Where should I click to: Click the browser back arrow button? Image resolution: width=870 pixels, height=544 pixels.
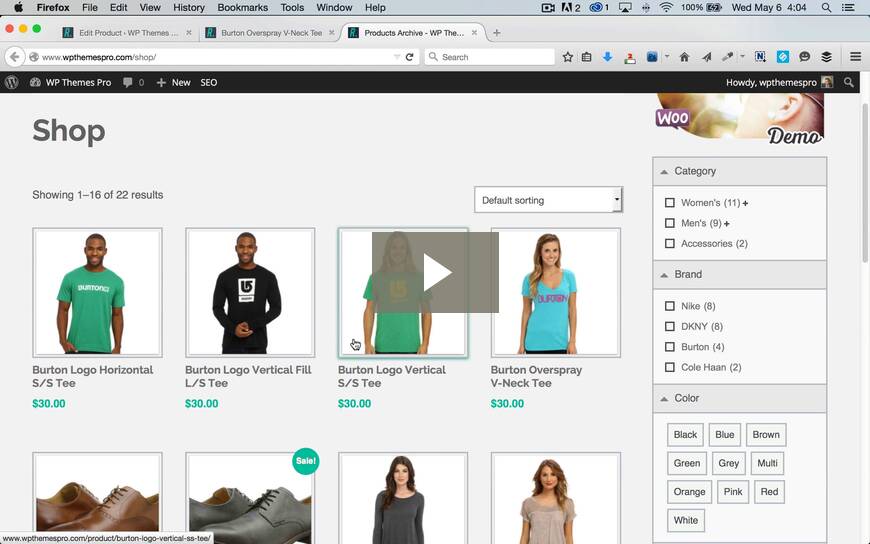point(15,57)
